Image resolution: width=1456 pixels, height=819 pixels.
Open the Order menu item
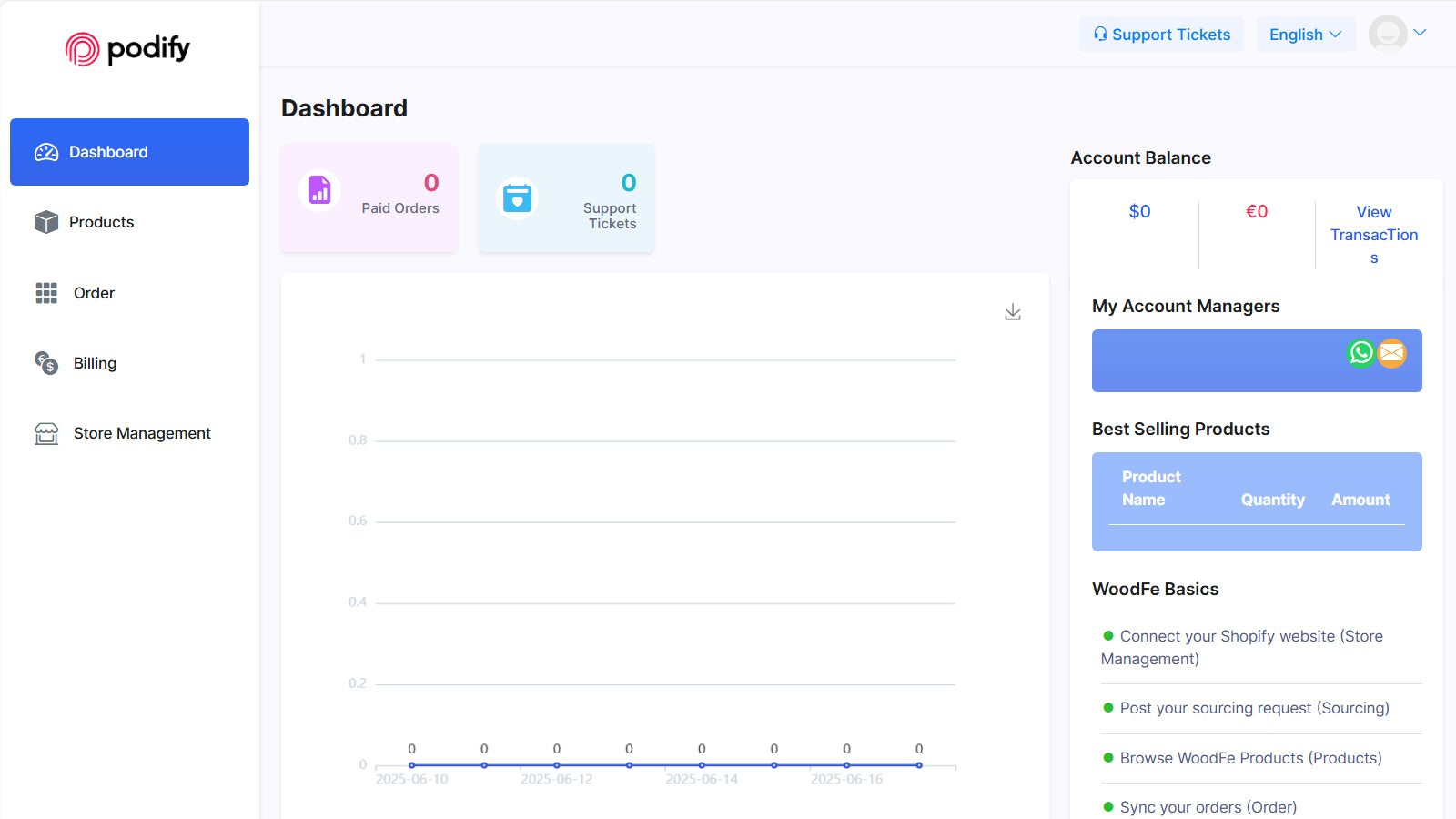pos(129,293)
